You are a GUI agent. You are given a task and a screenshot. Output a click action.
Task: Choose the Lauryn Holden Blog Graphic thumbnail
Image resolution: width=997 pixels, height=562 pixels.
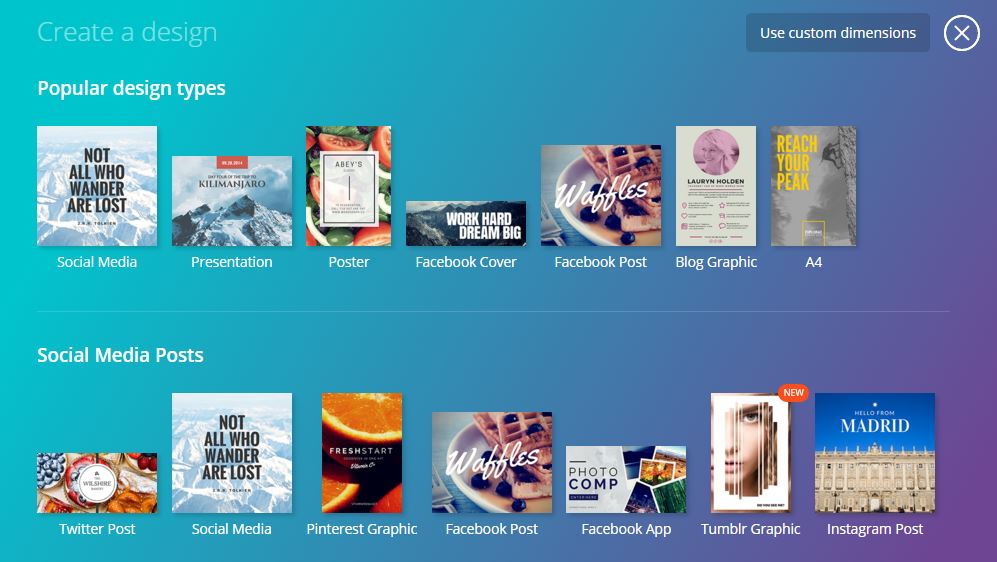(x=716, y=186)
